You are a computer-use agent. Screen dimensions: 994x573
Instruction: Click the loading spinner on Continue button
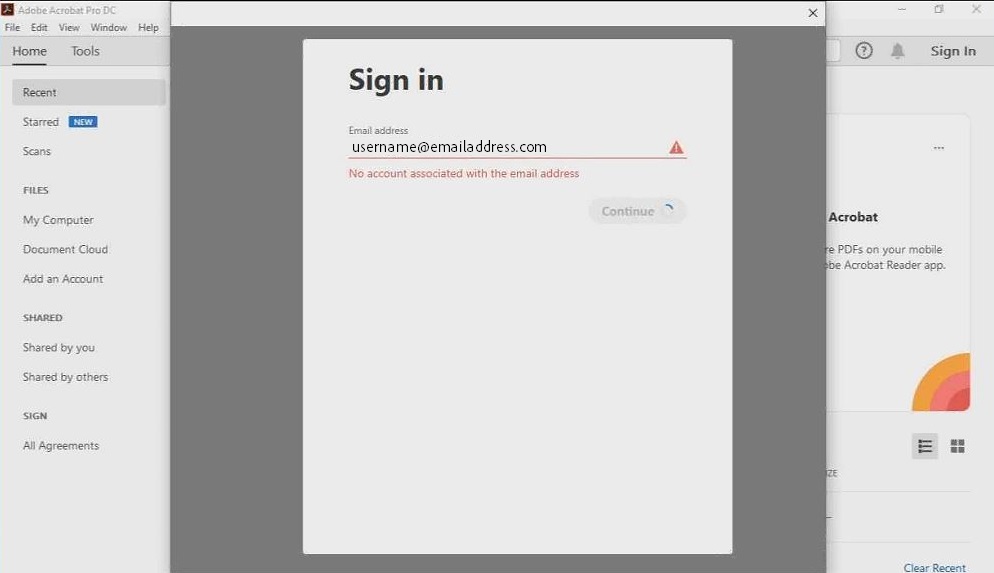[x=668, y=210]
